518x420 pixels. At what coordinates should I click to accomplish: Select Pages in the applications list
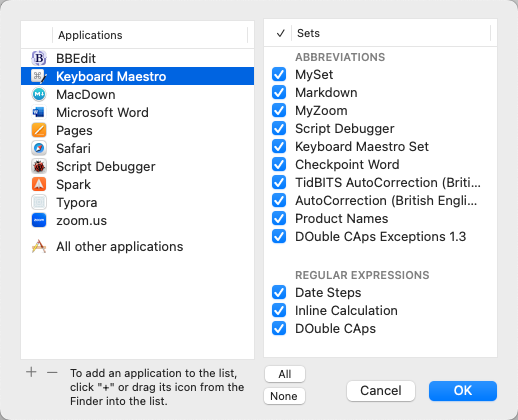tap(137, 130)
